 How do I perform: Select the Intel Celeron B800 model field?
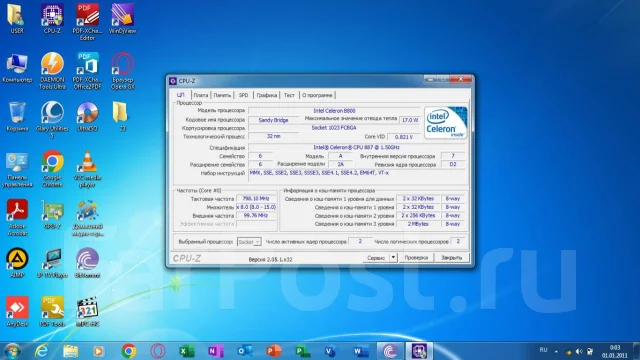tap(334, 111)
